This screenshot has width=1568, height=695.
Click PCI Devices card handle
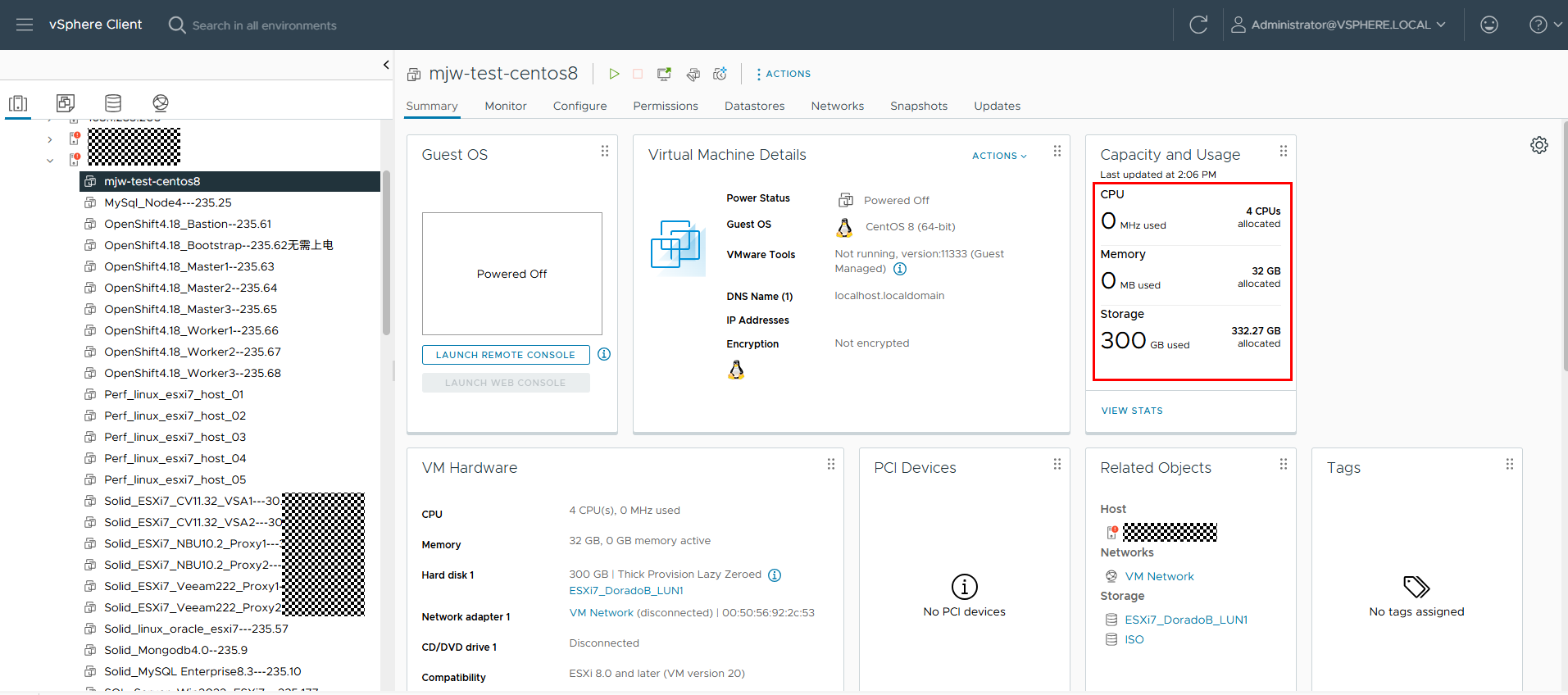[x=1057, y=464]
